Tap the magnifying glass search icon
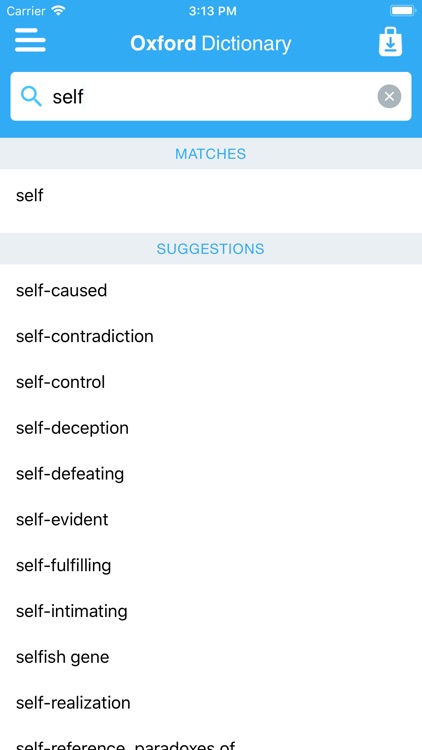422x750 pixels. coord(31,96)
